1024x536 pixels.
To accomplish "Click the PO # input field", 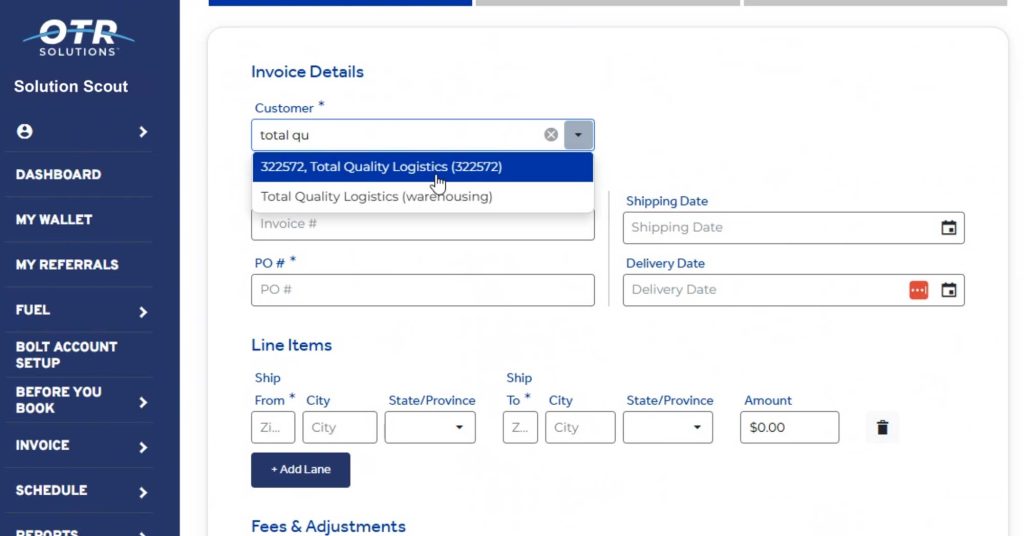I will point(422,290).
